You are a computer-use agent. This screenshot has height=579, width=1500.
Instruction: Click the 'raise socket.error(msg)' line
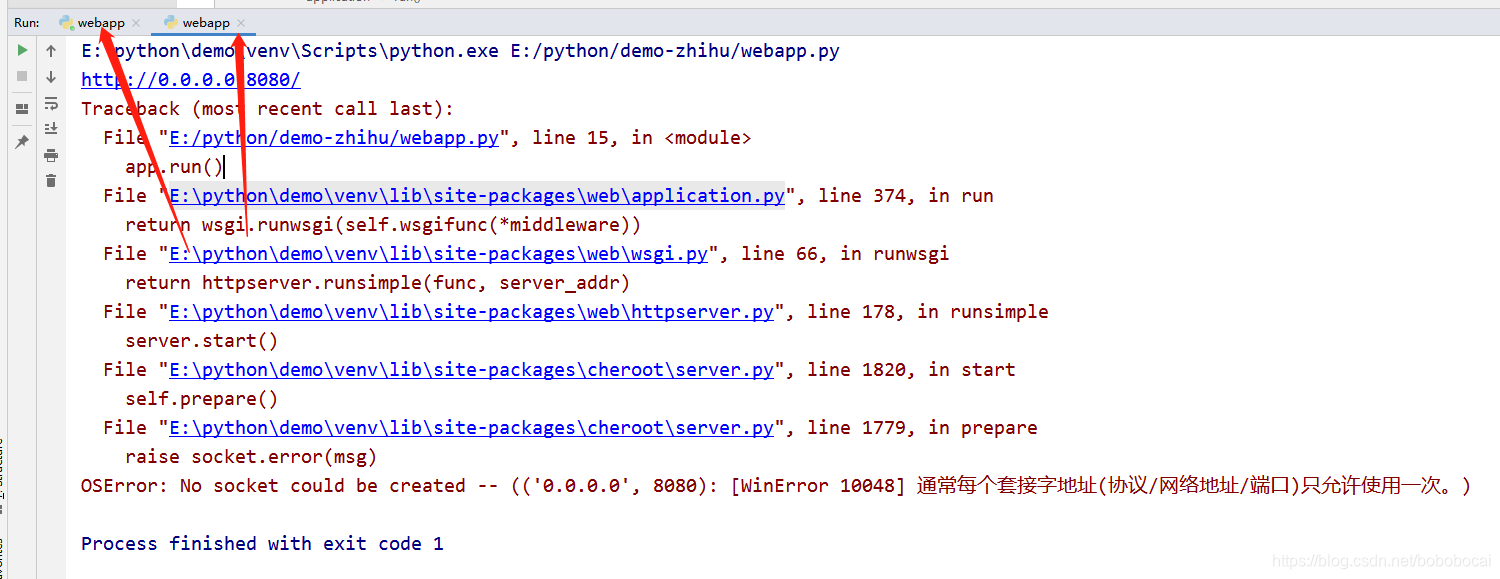(251, 457)
